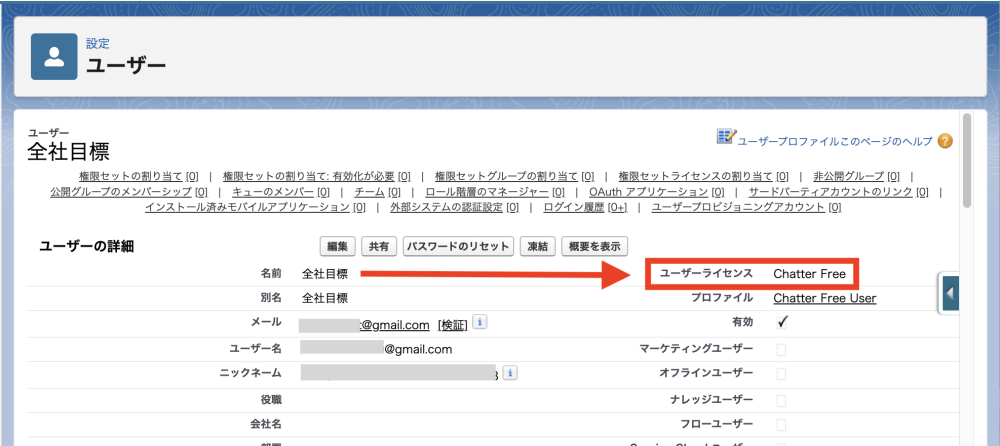Viewport: 1000px width, 446px height.
Task: Click the user profile edit icon
Action: click(726, 137)
